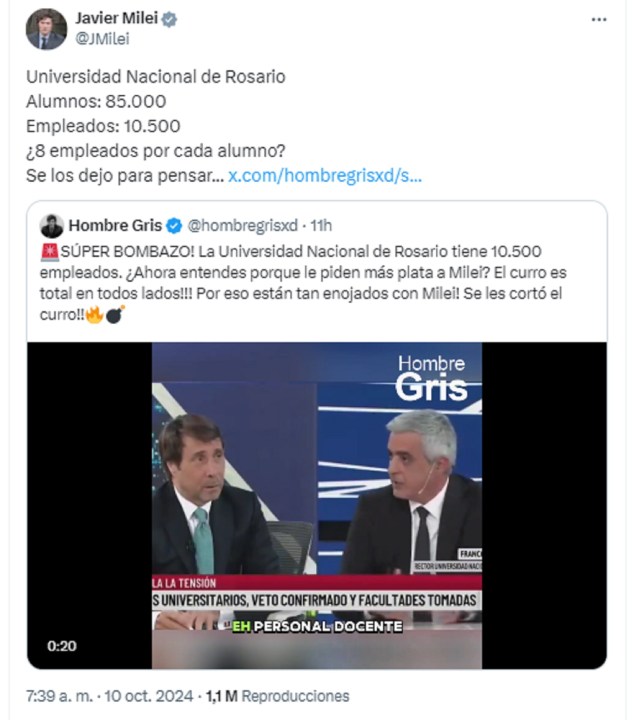Open the @hombregrisxd handle

[242, 225]
